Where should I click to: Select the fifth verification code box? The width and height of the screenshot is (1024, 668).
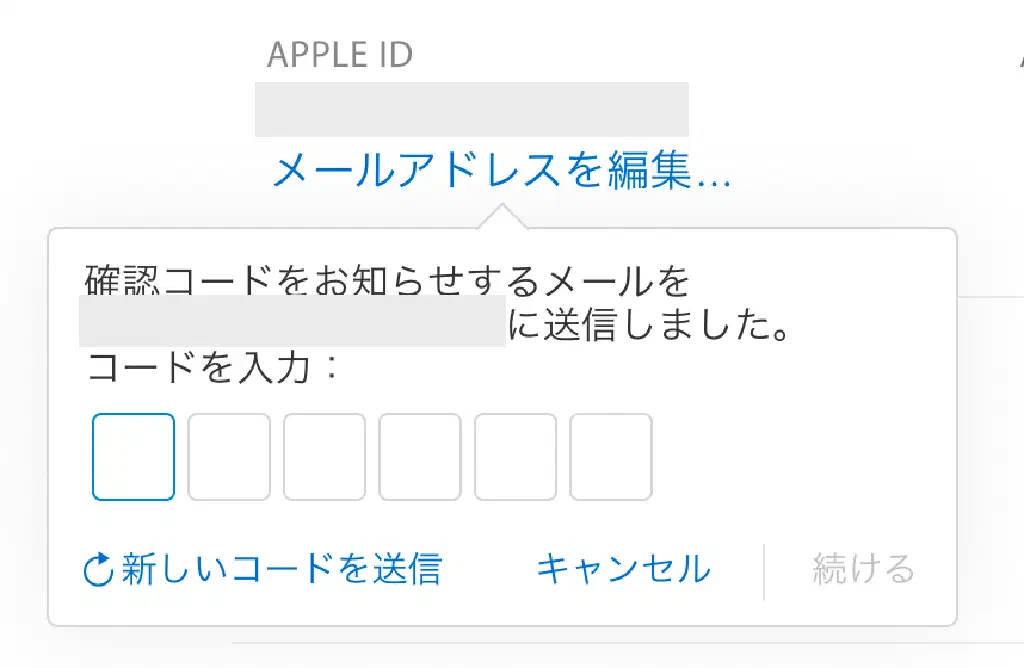515,457
